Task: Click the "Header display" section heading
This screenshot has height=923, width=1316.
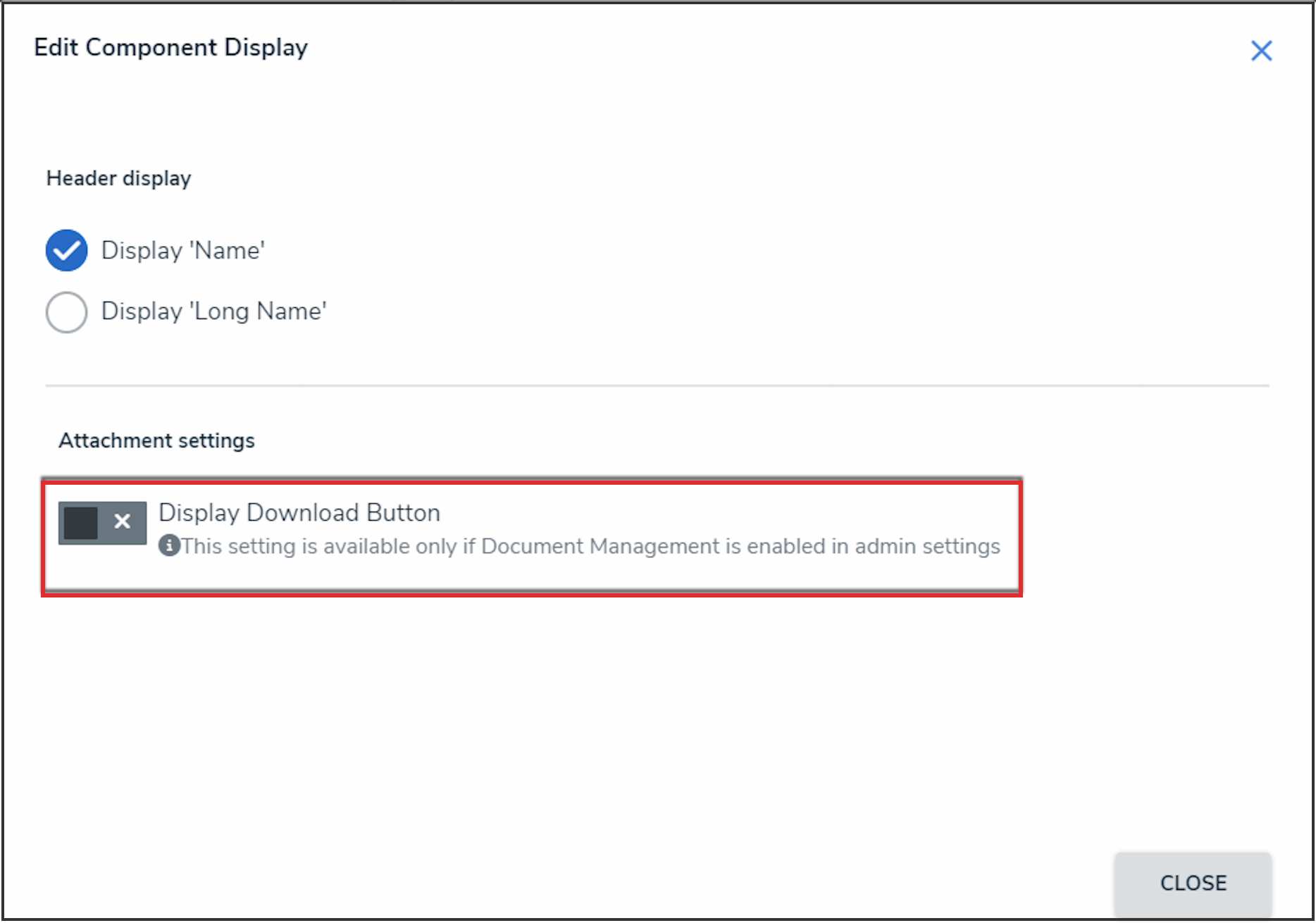Action: [118, 178]
